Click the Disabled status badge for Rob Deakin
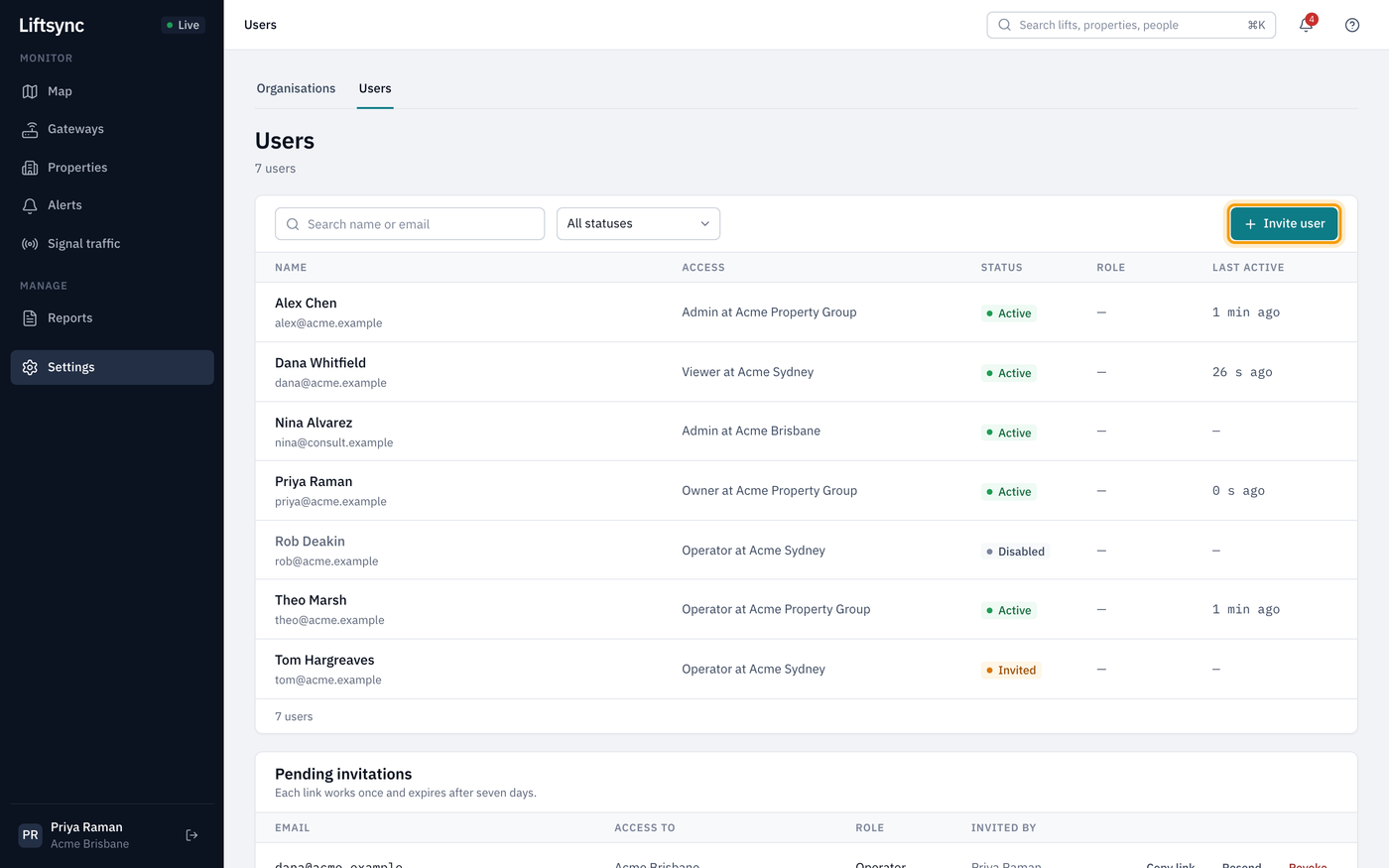The image size is (1389, 868). 1015,552
